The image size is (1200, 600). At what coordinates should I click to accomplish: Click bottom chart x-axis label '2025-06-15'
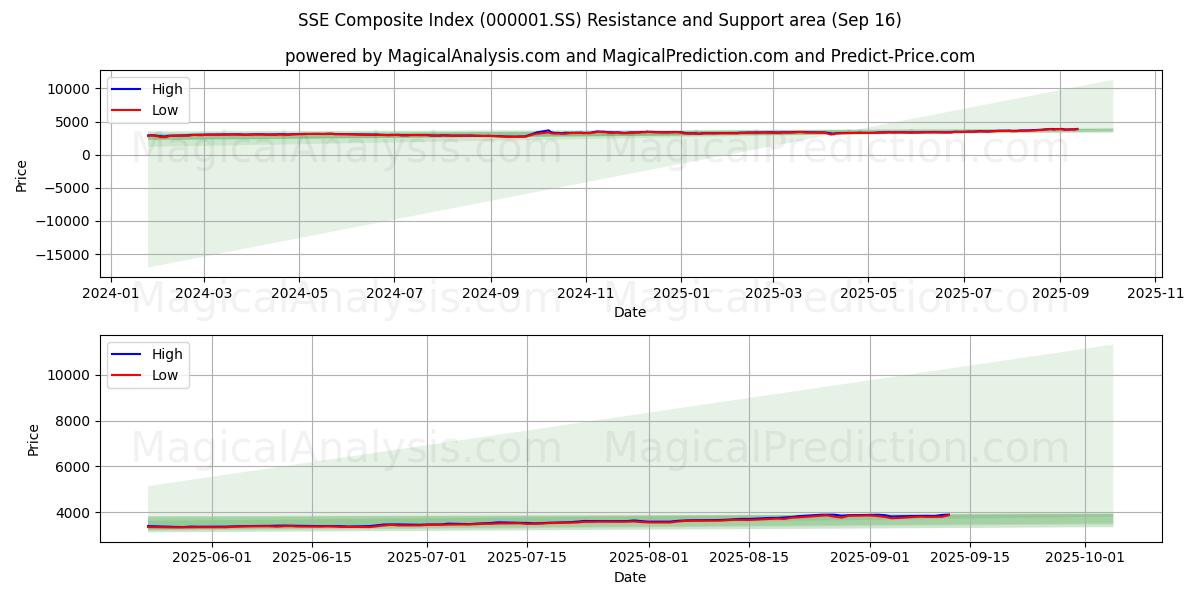point(312,560)
